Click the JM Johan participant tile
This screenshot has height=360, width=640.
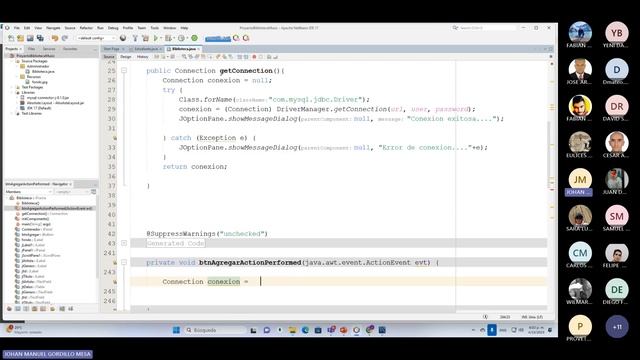(580, 182)
